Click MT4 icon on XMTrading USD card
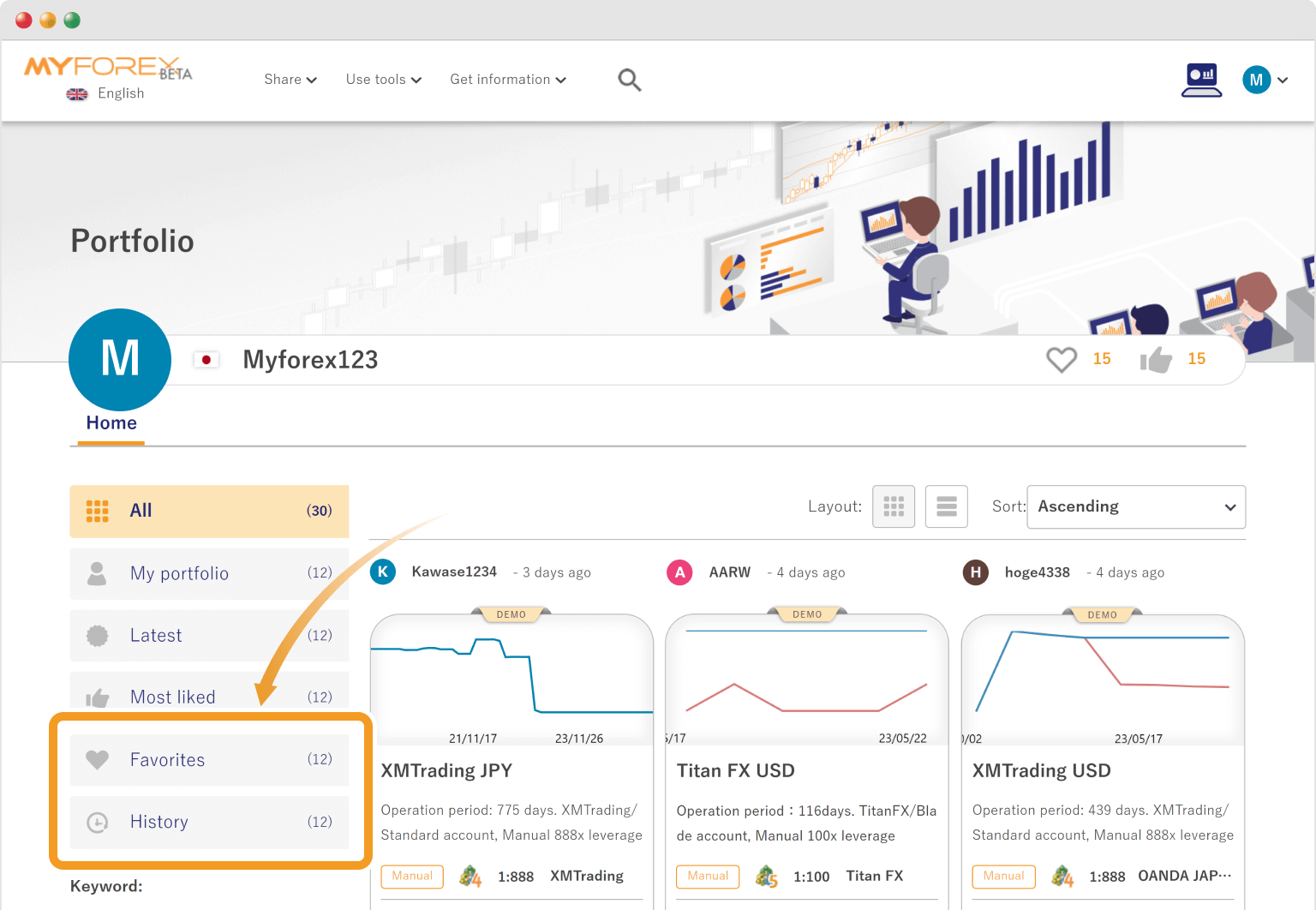Image resolution: width=1316 pixels, height=910 pixels. 1062,877
